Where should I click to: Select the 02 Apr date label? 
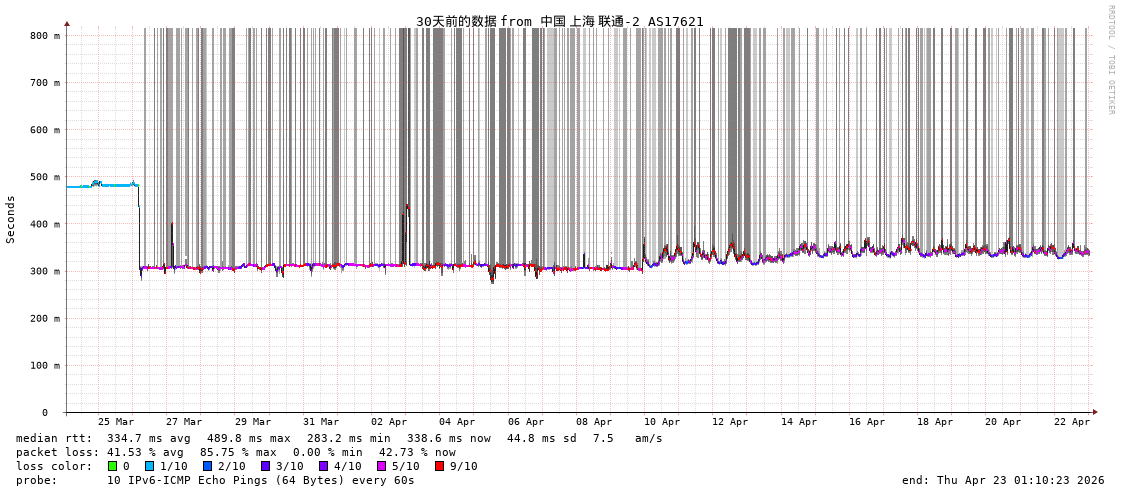click(x=389, y=422)
